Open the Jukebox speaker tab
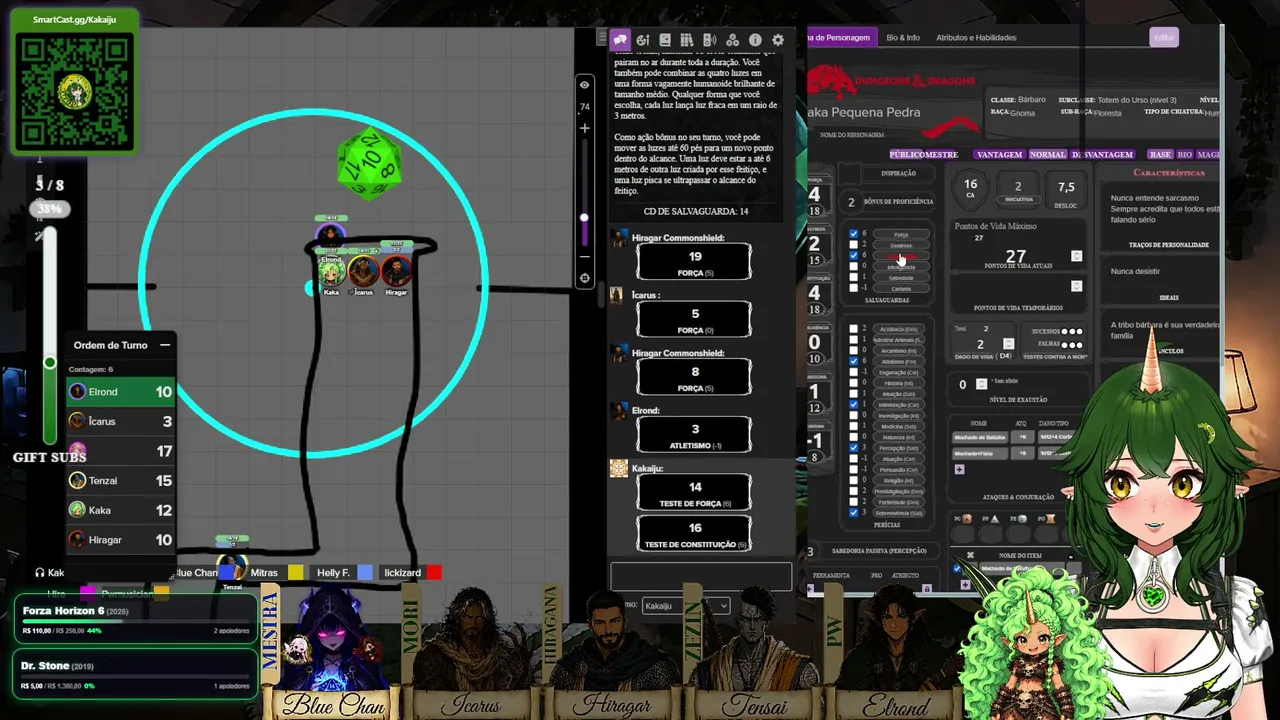The width and height of the screenshot is (1280, 720). click(710, 40)
